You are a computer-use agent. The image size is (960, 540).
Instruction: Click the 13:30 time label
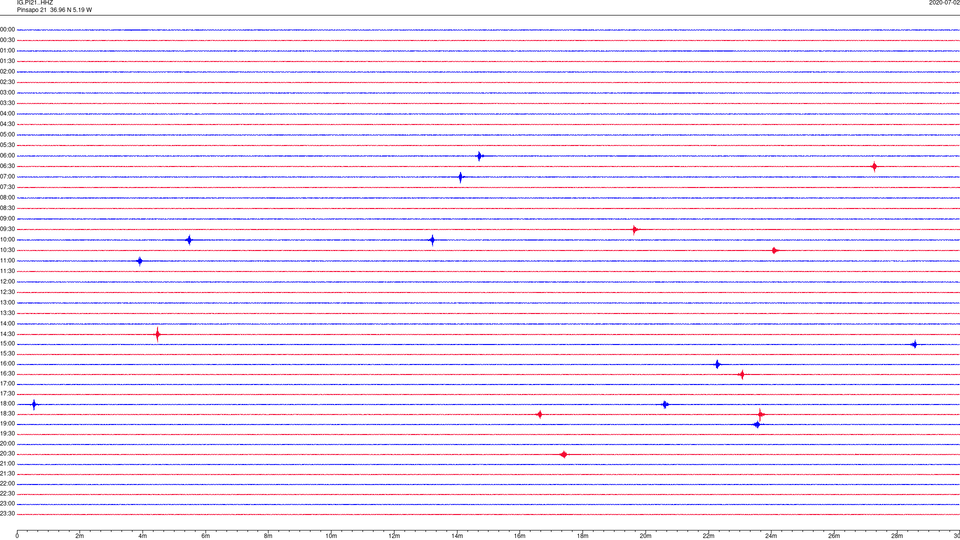coord(7,313)
